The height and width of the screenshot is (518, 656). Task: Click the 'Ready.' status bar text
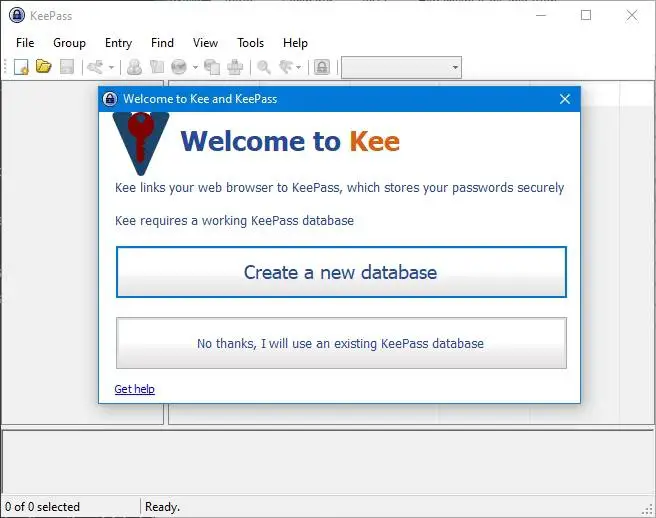(162, 507)
